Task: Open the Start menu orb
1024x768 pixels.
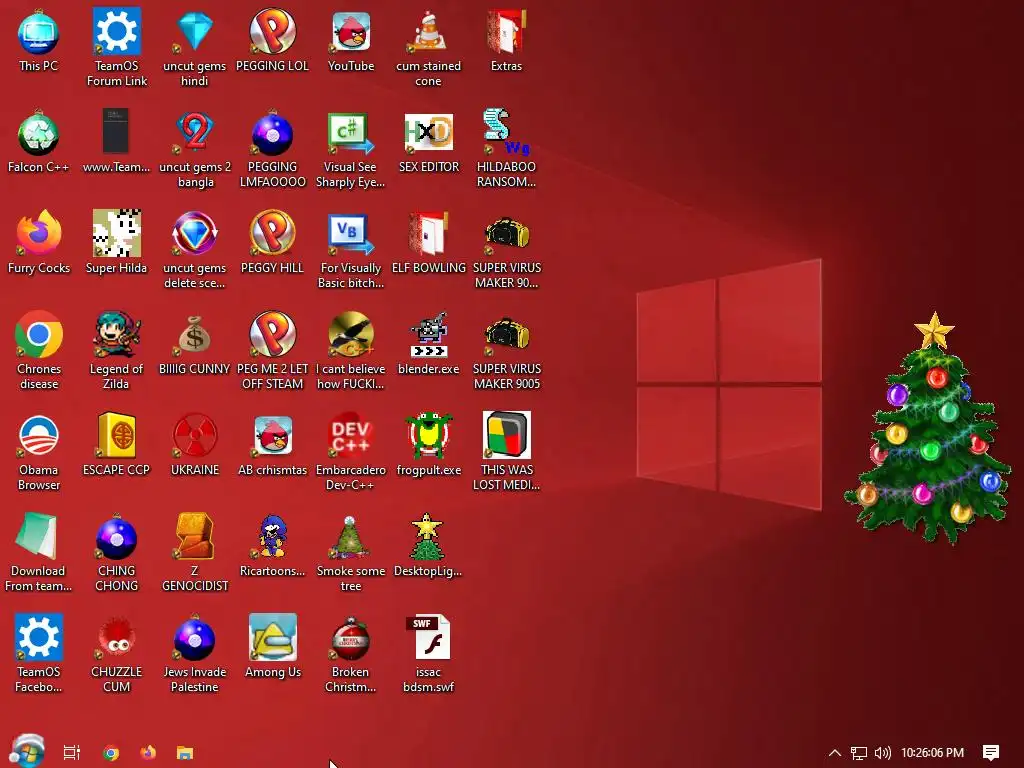Action: click(x=27, y=751)
